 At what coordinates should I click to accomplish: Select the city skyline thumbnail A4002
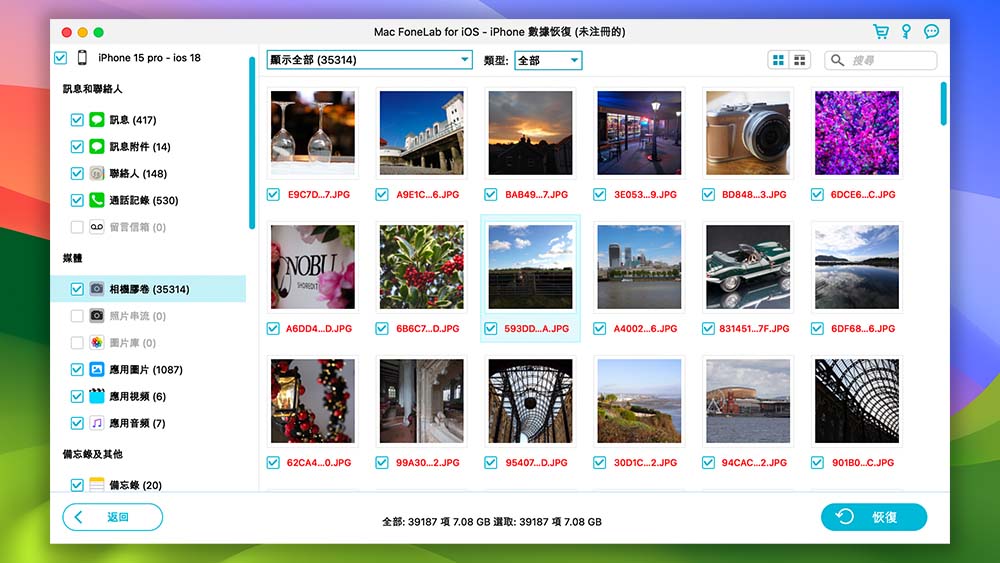[x=639, y=267]
